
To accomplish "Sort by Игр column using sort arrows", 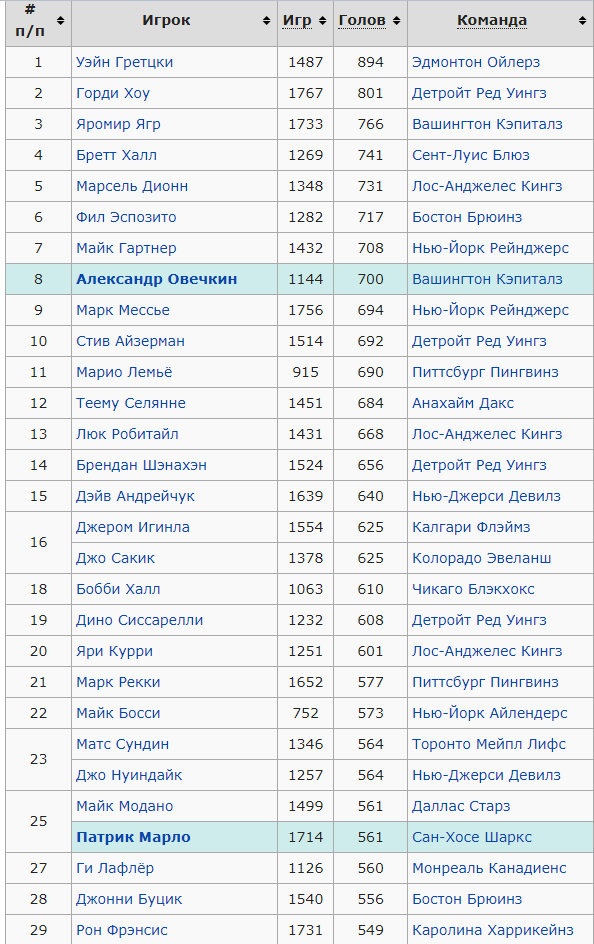I will point(323,20).
